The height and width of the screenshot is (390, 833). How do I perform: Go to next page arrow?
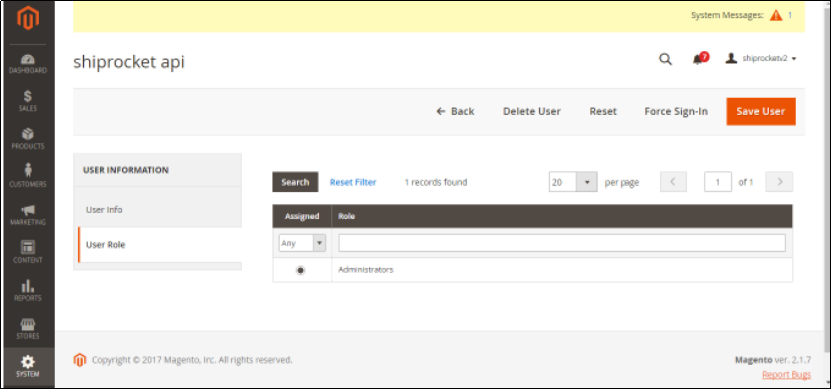pos(779,182)
